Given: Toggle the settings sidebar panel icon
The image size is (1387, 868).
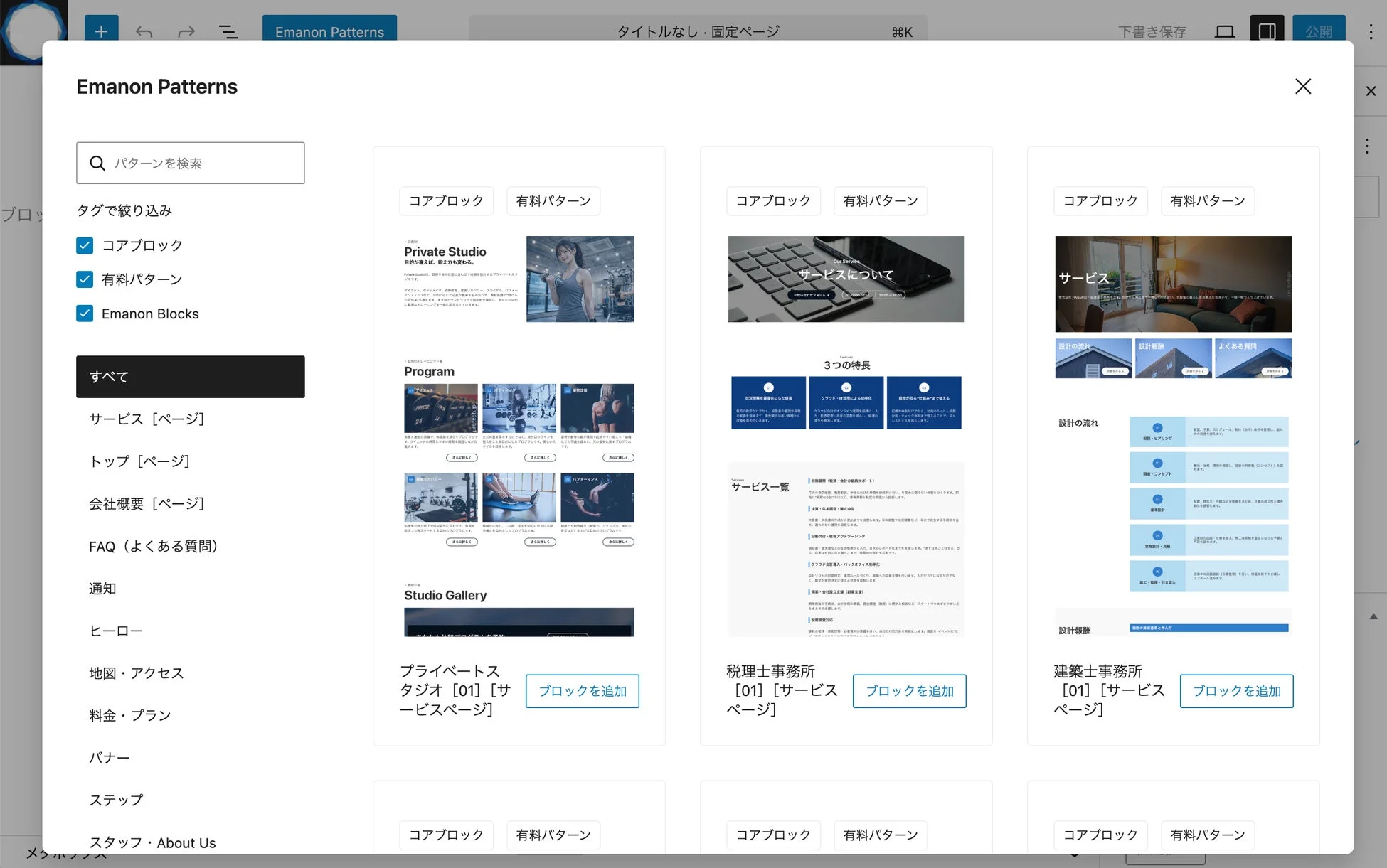Looking at the screenshot, I should [x=1267, y=31].
